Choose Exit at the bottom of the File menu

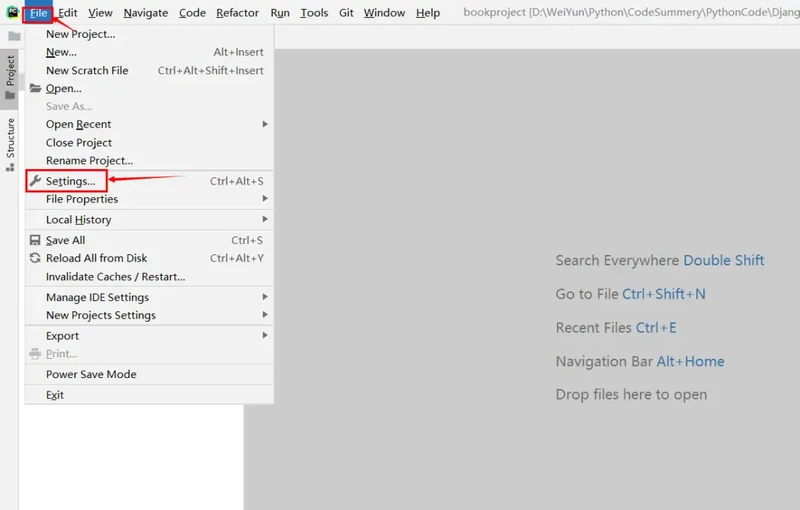pos(55,395)
